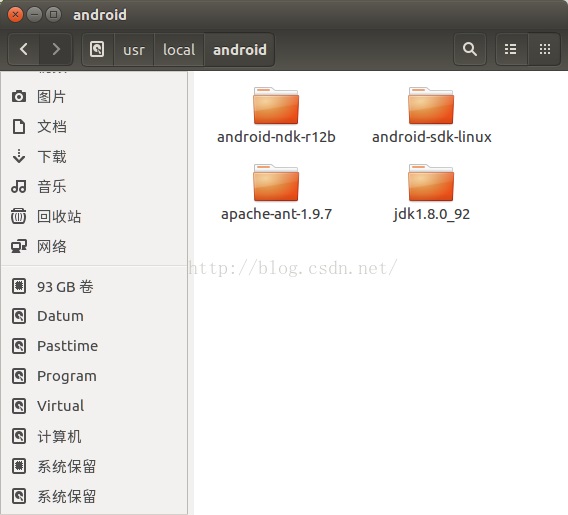The image size is (568, 515).
Task: Open the android-sdk-linux folder icon
Action: (431, 106)
